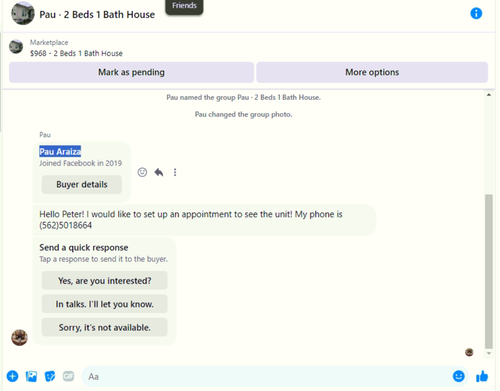Image resolution: width=500 pixels, height=391 pixels.
Task: Click Mark as pending button
Action: (131, 72)
